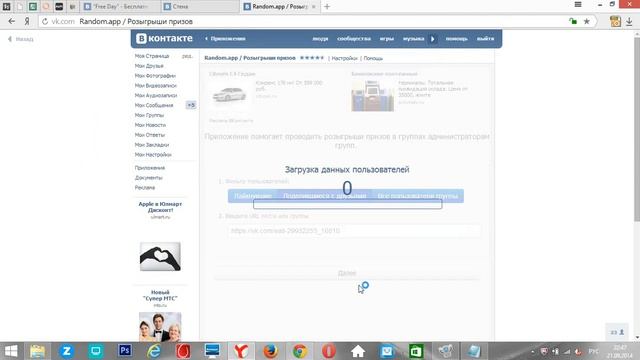Click the green lock protection icon
The image size is (640, 360).
pyautogui.click(x=573, y=21)
